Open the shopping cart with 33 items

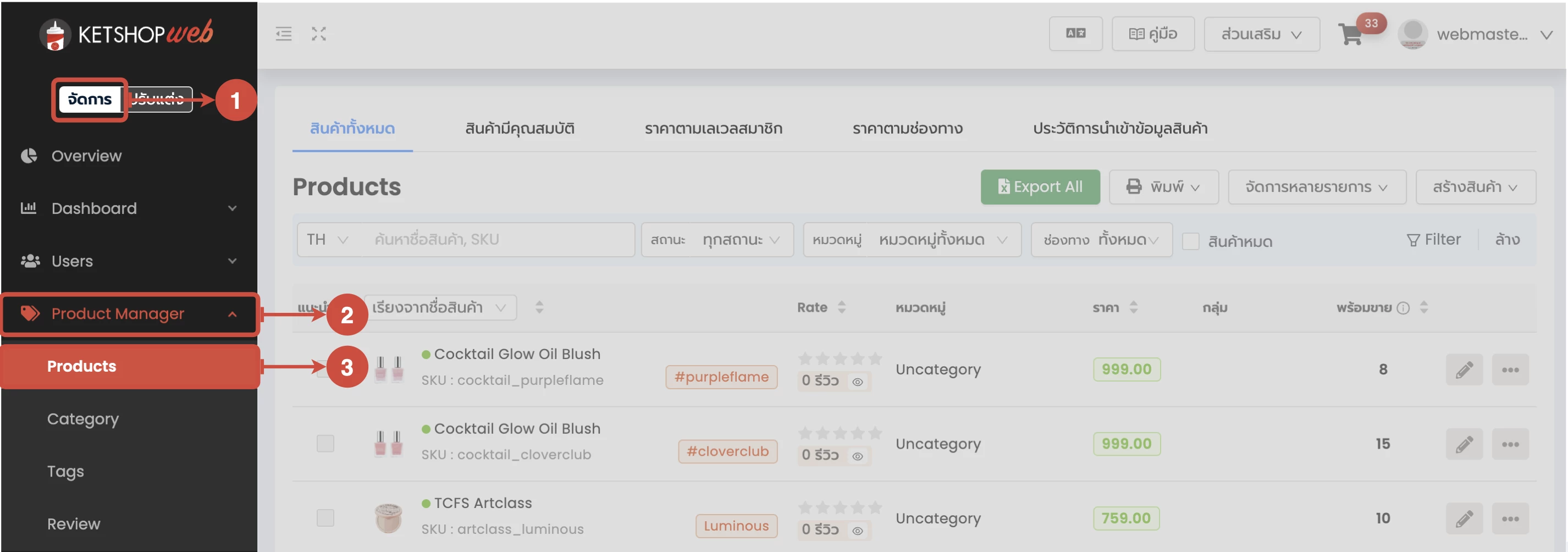pyautogui.click(x=1351, y=35)
